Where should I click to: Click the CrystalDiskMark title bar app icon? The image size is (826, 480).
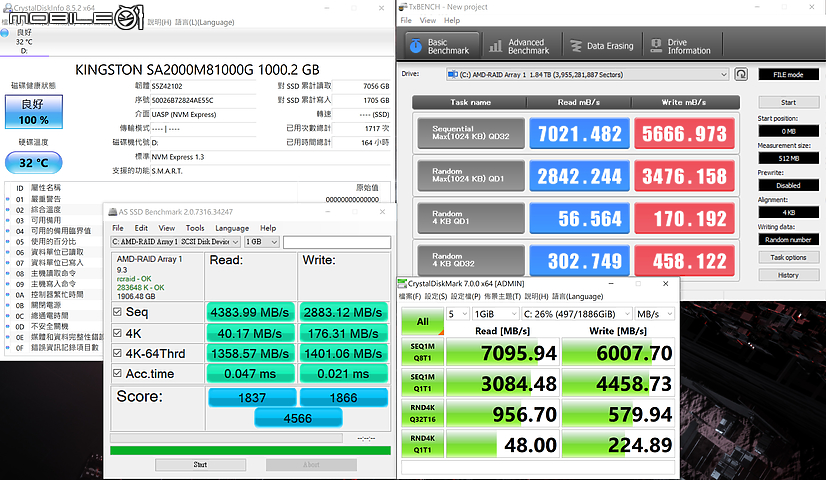402,283
